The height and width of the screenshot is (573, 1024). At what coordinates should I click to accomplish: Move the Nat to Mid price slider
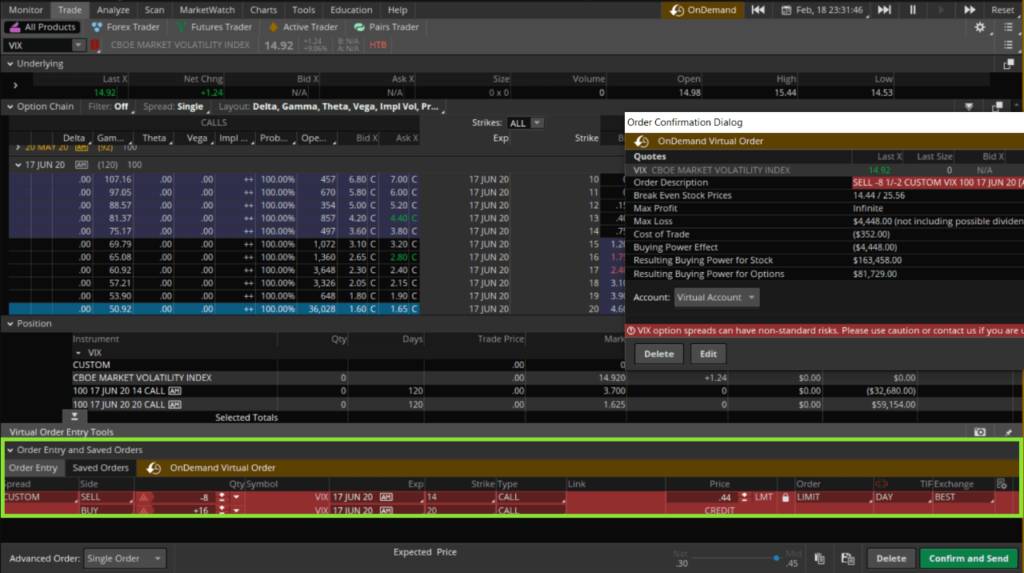click(776, 558)
